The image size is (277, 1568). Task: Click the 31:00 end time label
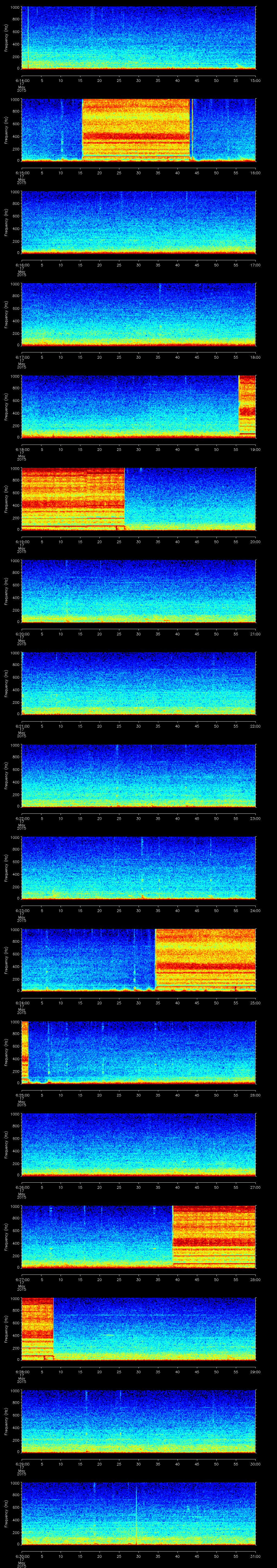pyautogui.click(x=256, y=1556)
